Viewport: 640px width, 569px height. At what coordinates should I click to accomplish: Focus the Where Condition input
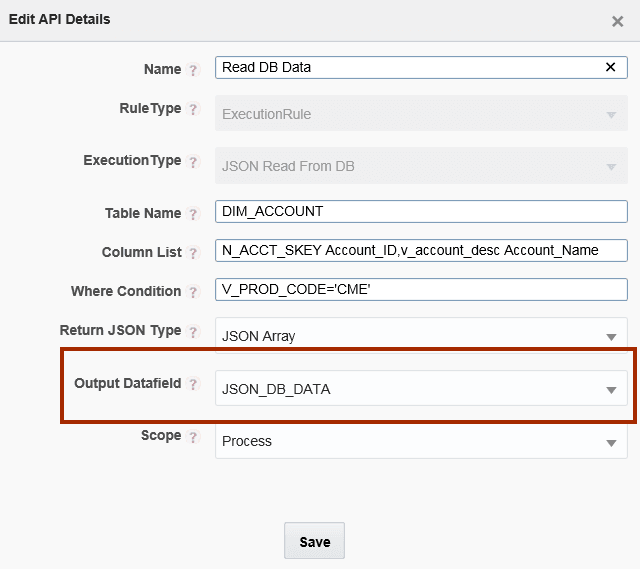(421, 289)
